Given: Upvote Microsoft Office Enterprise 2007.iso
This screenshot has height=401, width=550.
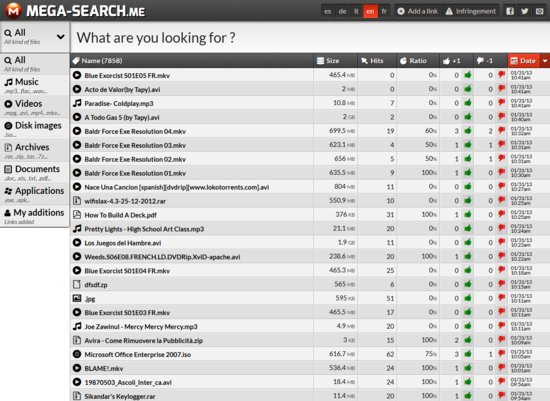Looking at the screenshot, I should (468, 354).
